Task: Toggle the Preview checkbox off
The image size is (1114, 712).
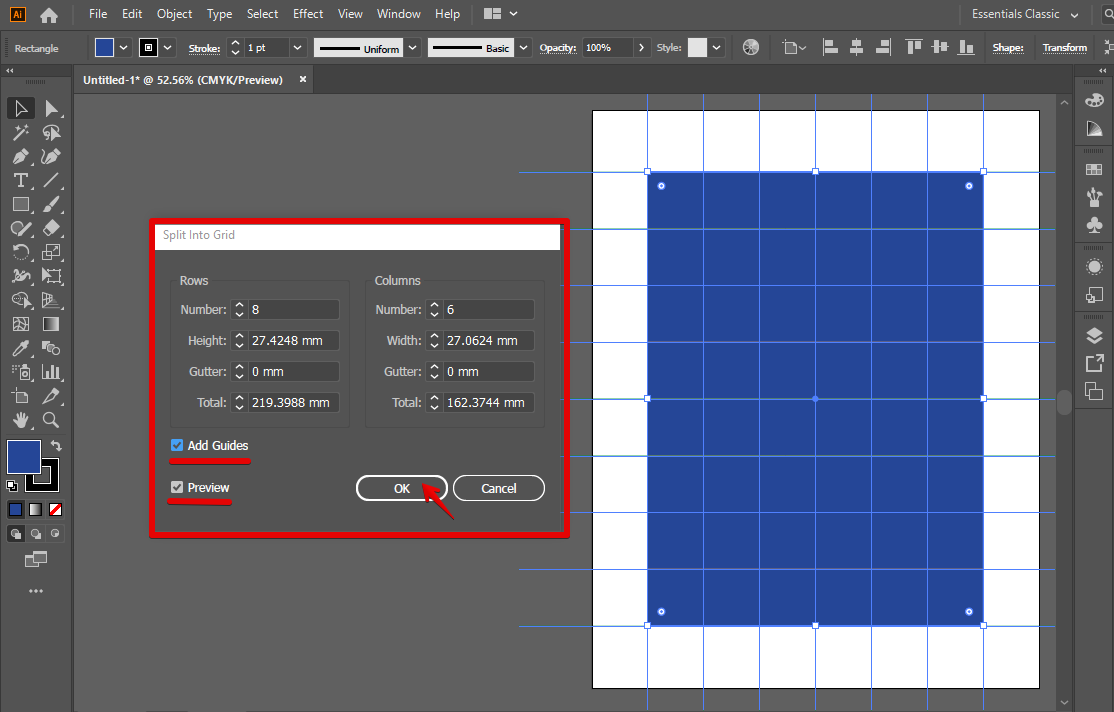Action: pyautogui.click(x=177, y=487)
